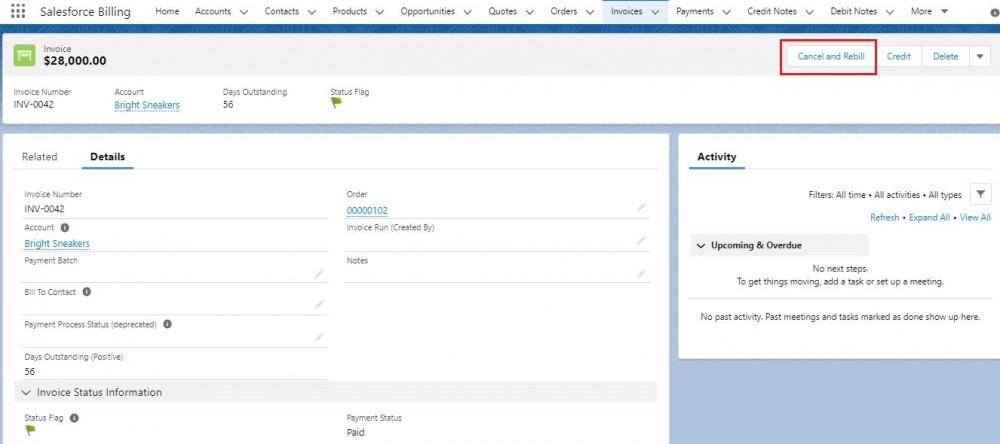The image size is (1000, 444).
Task: Click info icon next to Bill To Contact
Action: 87,292
